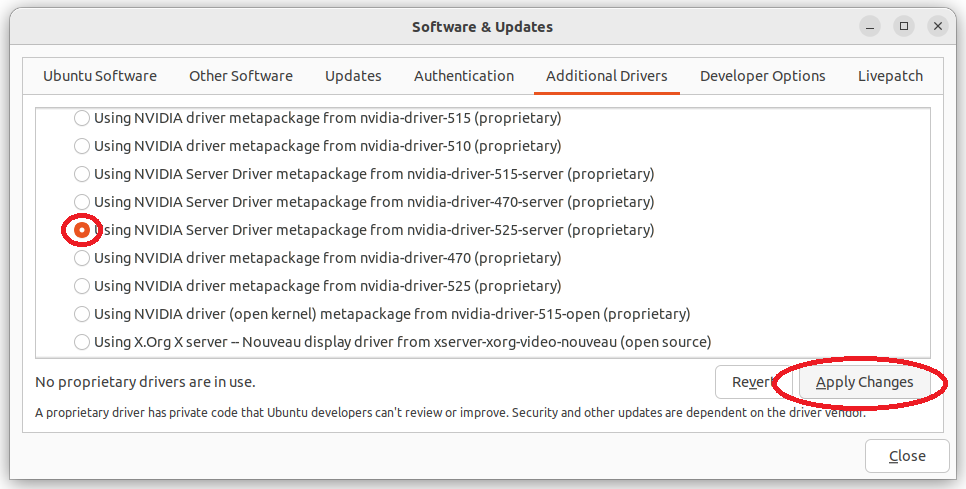Click the Apply Changes button
Screen dimensions: 966x489
864,382
